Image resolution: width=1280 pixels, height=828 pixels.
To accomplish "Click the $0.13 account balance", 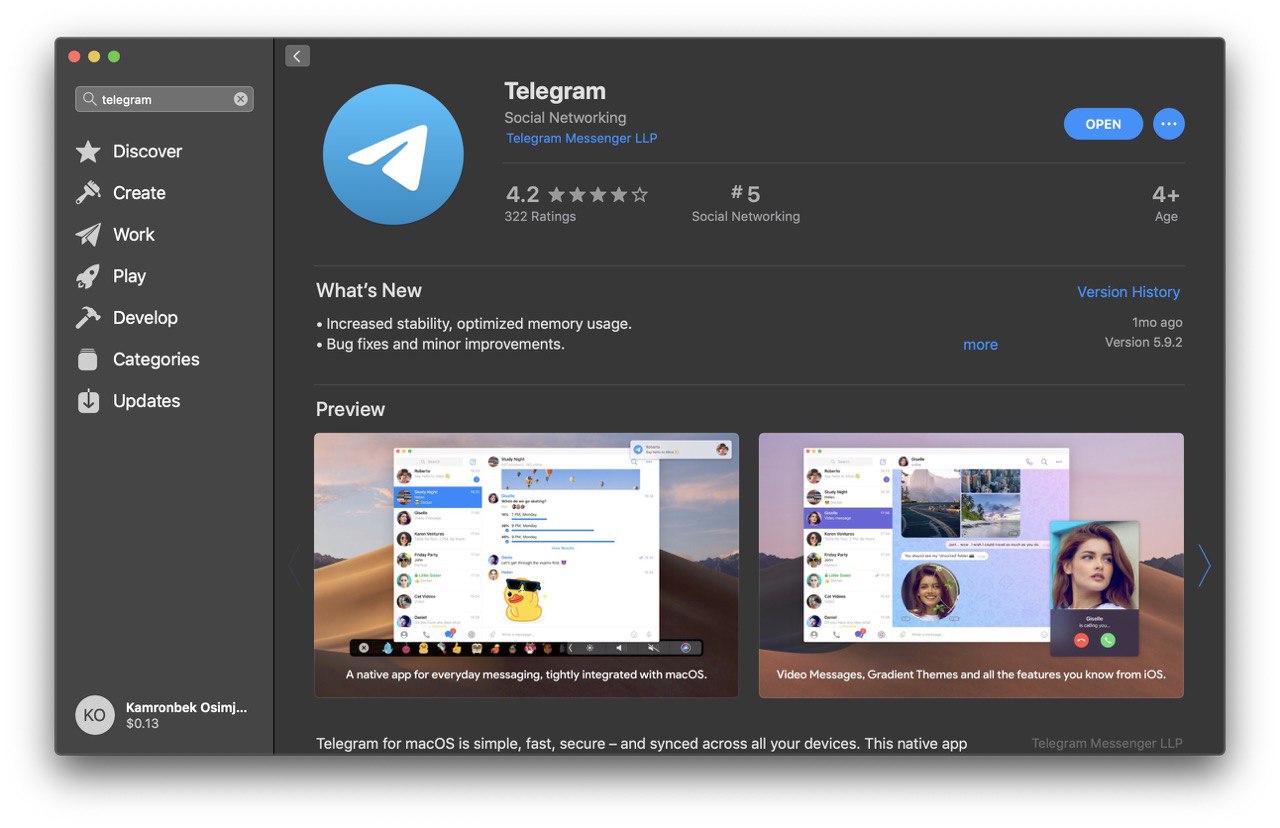I will (x=142, y=724).
